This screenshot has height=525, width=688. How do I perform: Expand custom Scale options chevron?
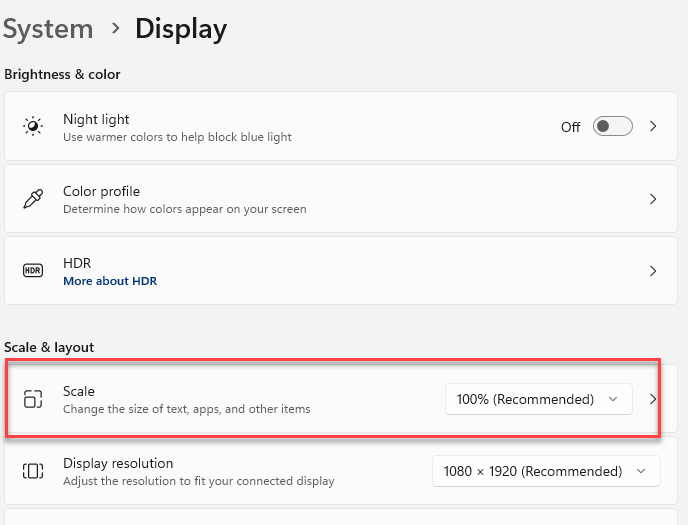tap(653, 399)
